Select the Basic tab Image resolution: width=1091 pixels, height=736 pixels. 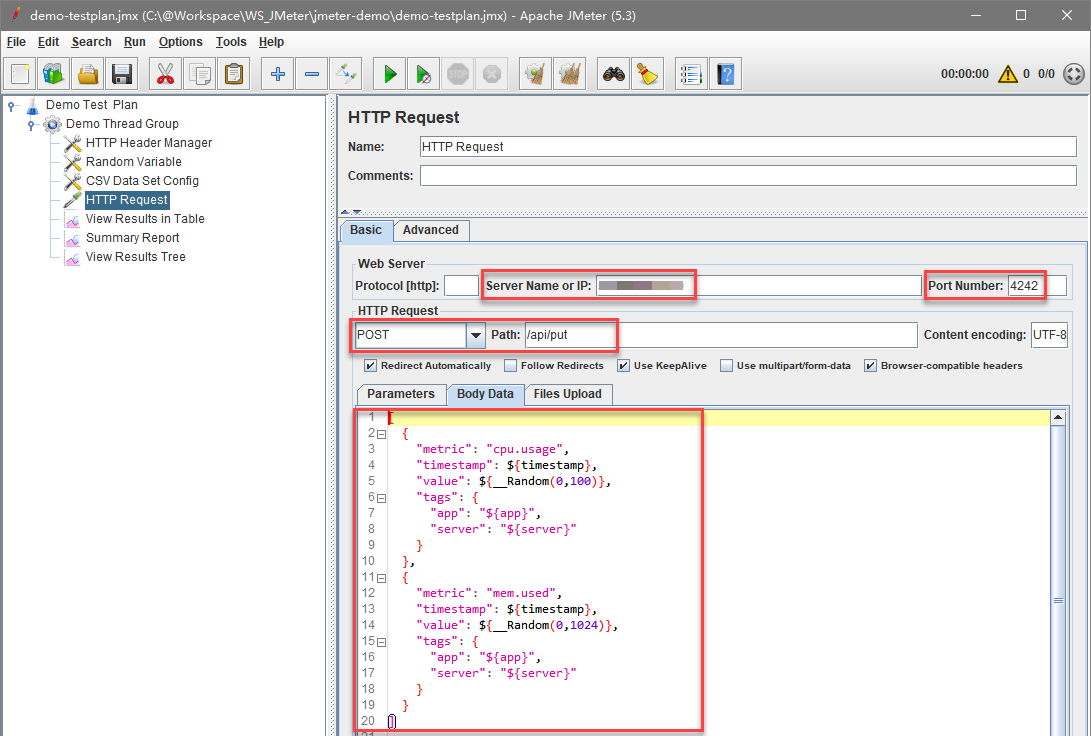(x=366, y=230)
